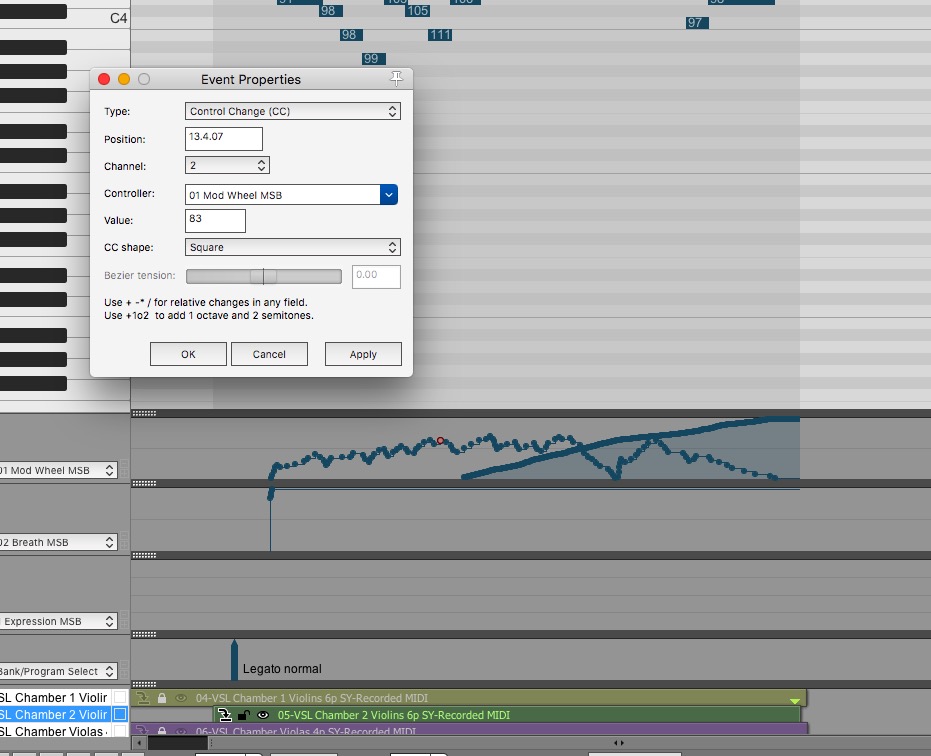The image size is (931, 756).
Task: Click the track list lane grip handle
Action: point(144,684)
